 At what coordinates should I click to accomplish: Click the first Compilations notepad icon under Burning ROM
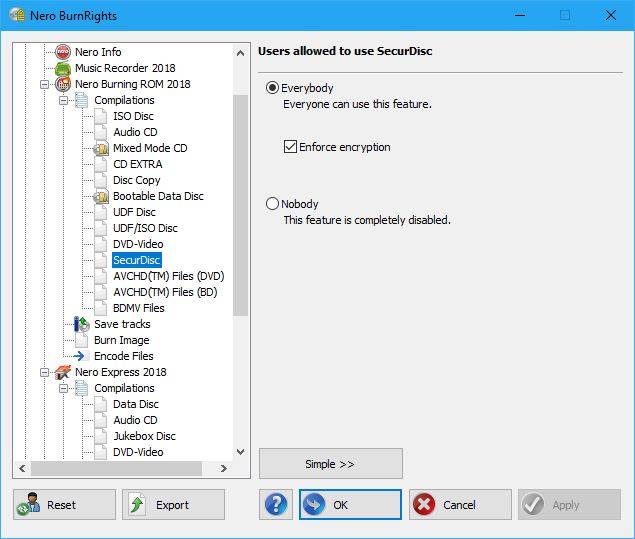(x=82, y=100)
